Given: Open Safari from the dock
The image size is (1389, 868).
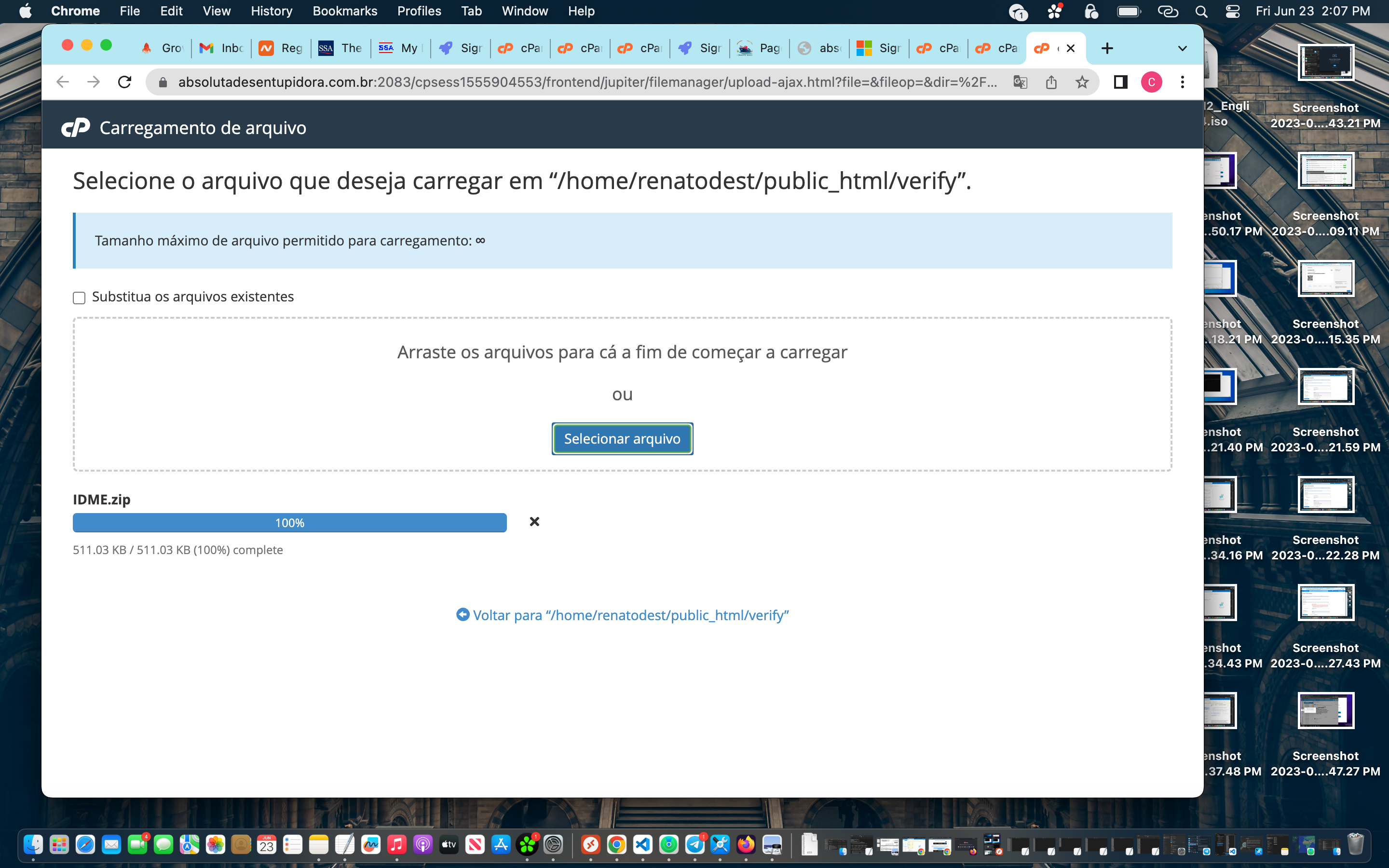Looking at the screenshot, I should 85,844.
